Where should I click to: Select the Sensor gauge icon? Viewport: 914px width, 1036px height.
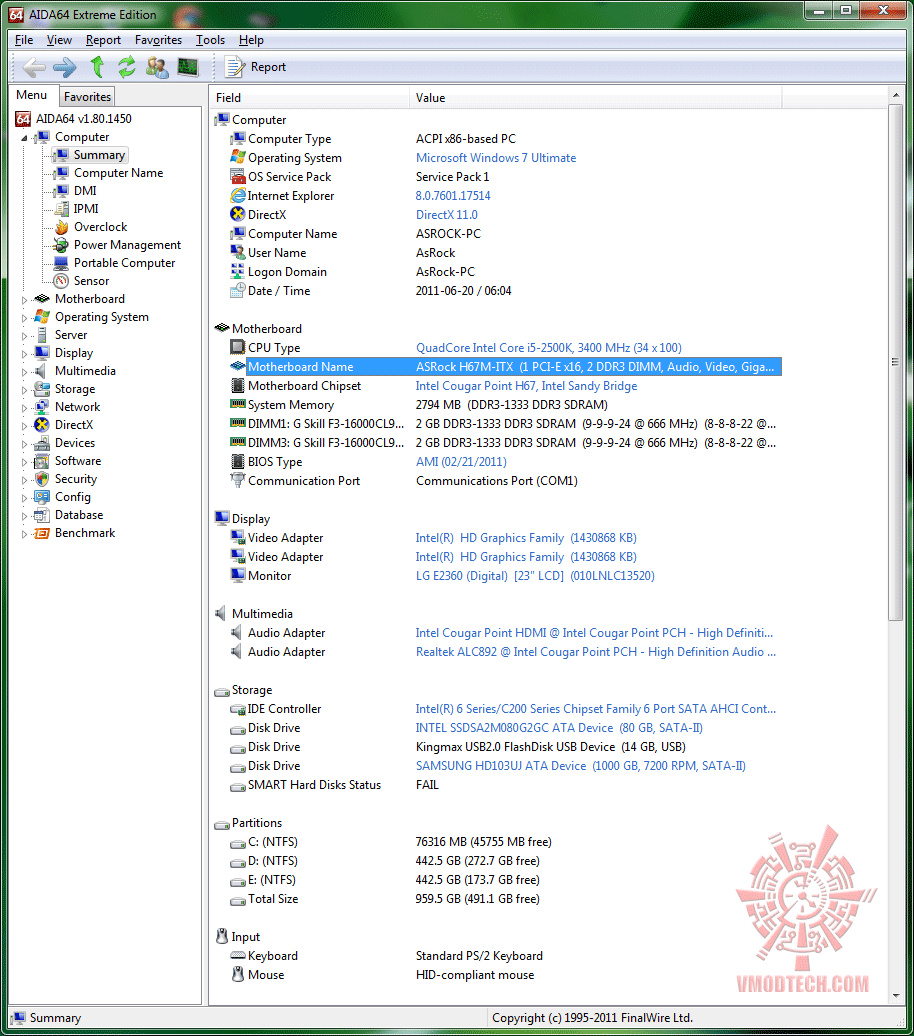click(x=61, y=281)
